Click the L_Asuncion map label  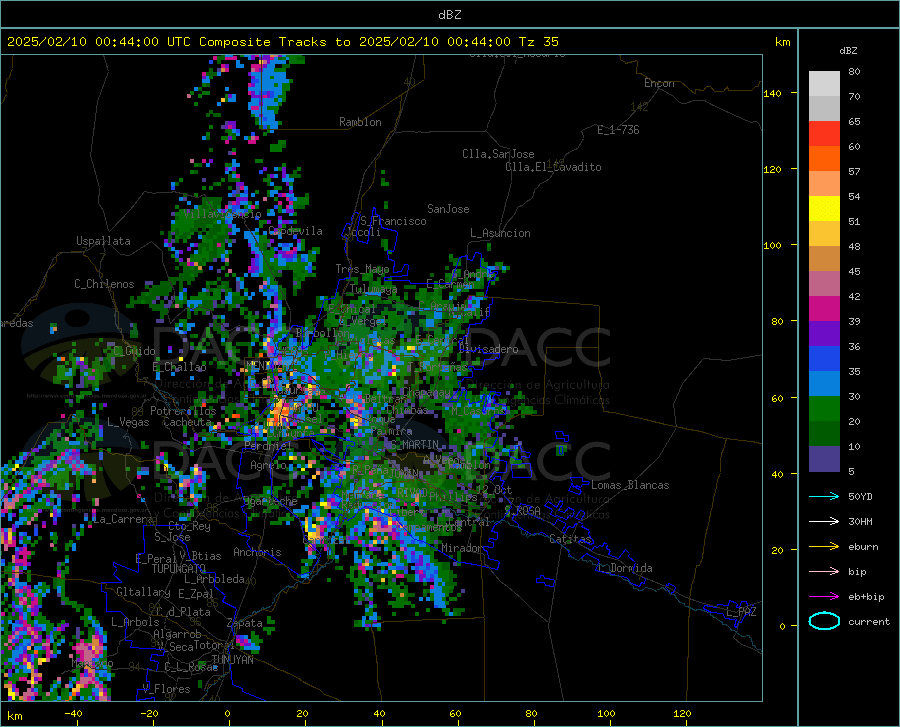[500, 233]
